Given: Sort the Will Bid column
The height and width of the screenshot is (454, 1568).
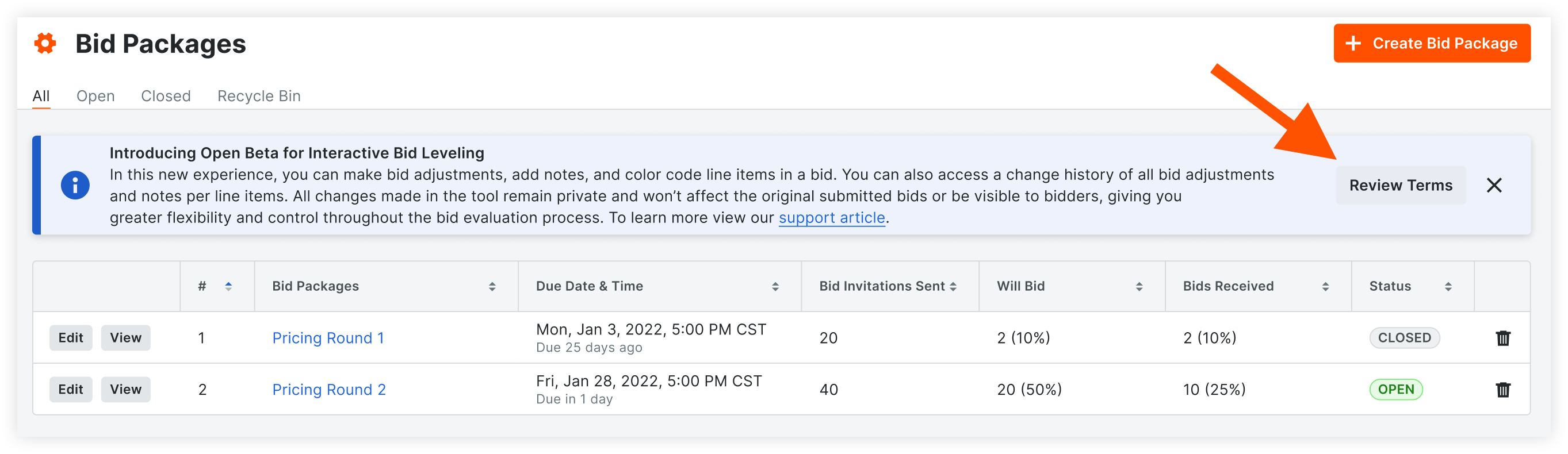Looking at the screenshot, I should (x=1139, y=286).
